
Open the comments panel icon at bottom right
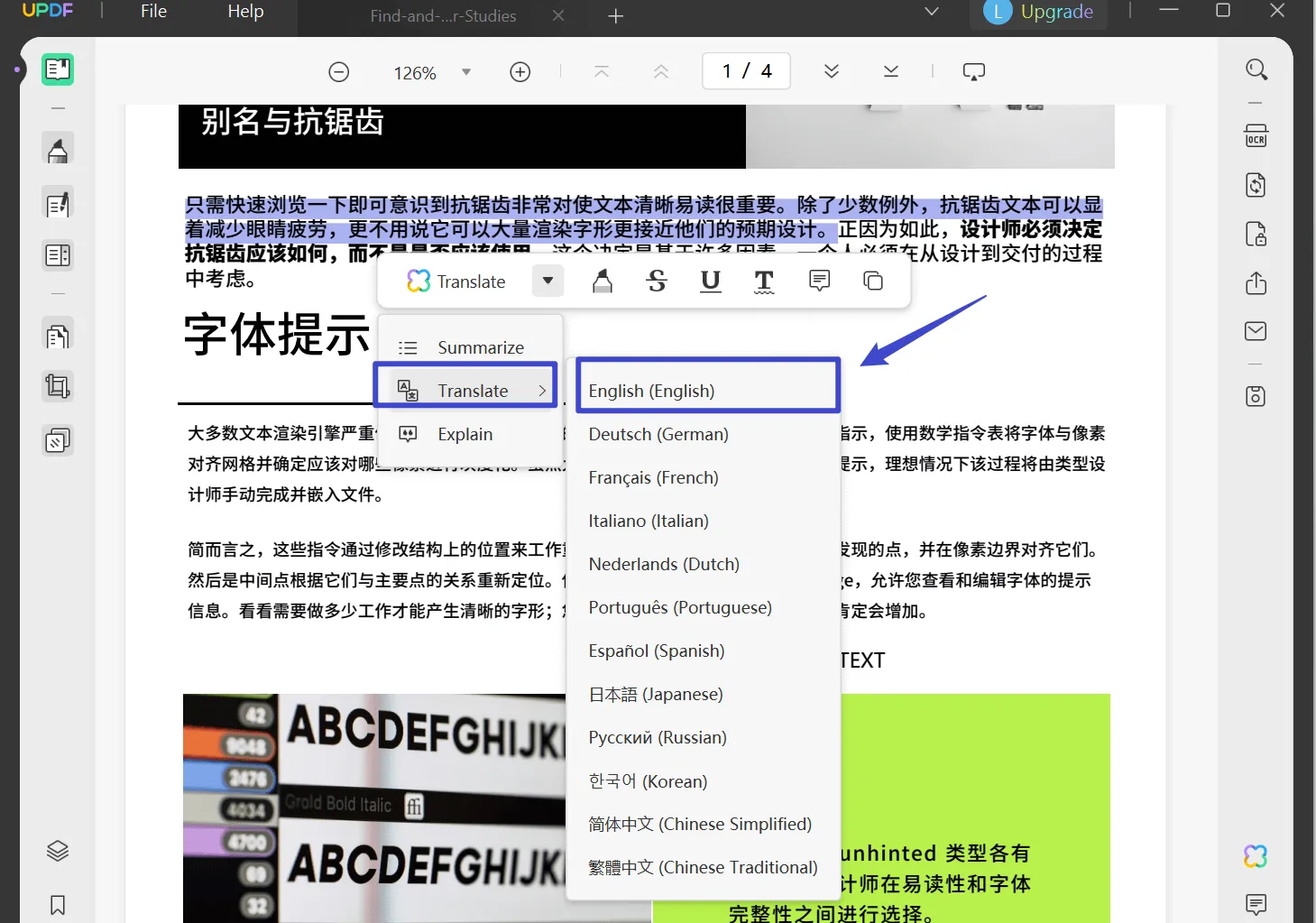point(1256,904)
